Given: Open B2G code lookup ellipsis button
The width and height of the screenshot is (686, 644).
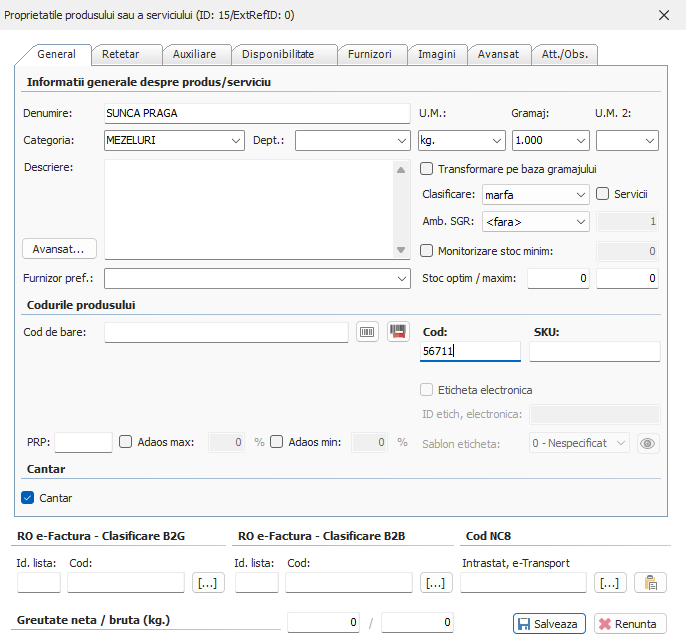Looking at the screenshot, I should coord(208,583).
